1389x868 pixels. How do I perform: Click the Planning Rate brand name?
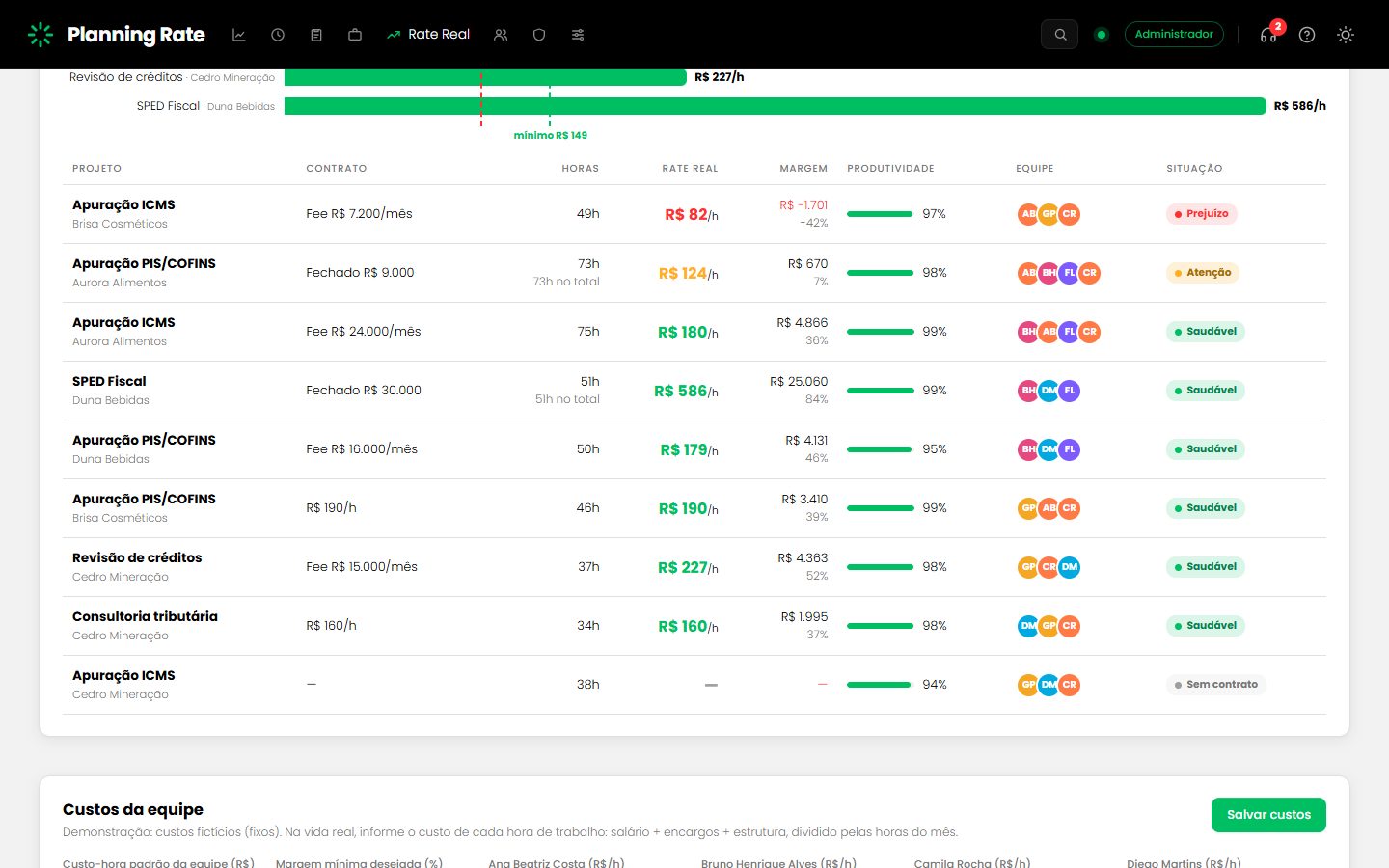pyautogui.click(x=136, y=35)
